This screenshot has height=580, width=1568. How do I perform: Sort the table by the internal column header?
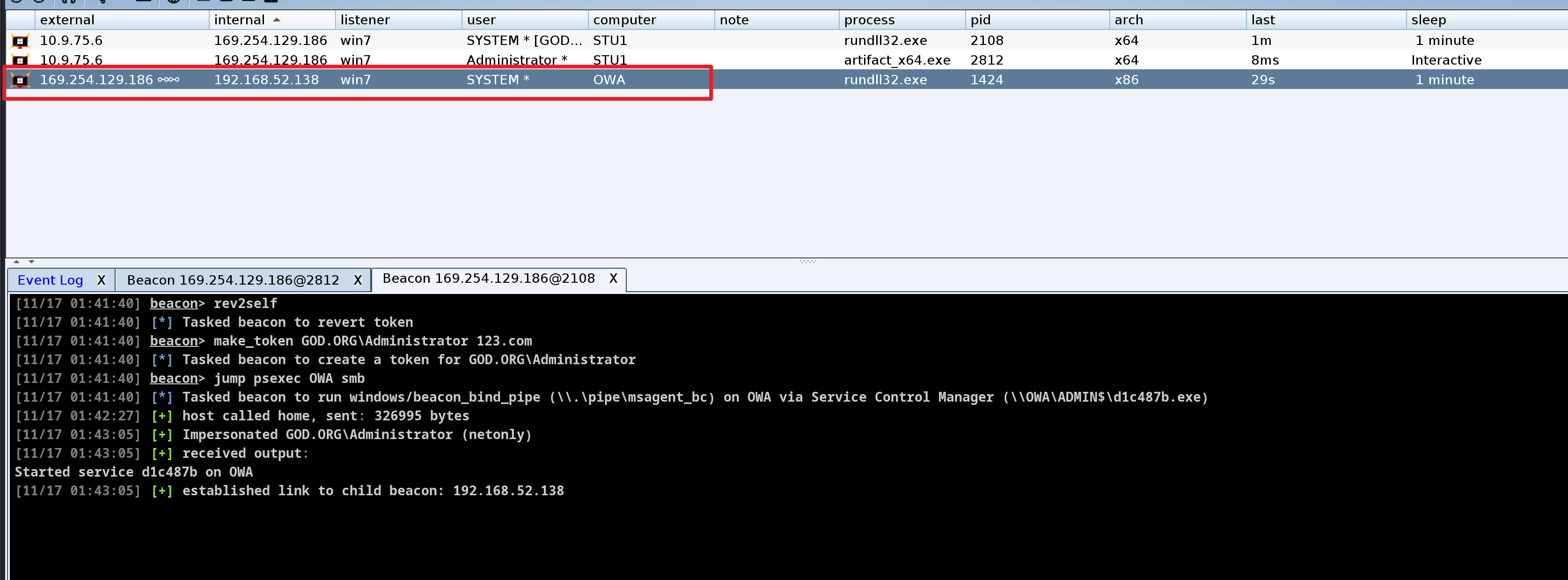[x=271, y=20]
